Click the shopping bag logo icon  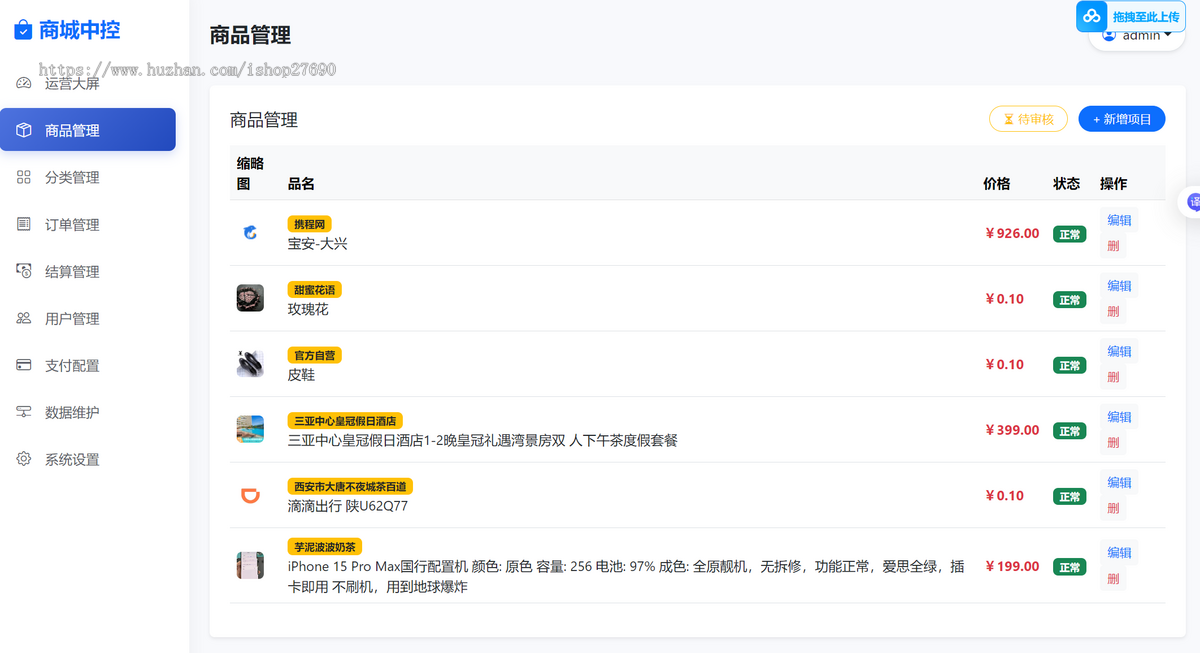tap(23, 31)
